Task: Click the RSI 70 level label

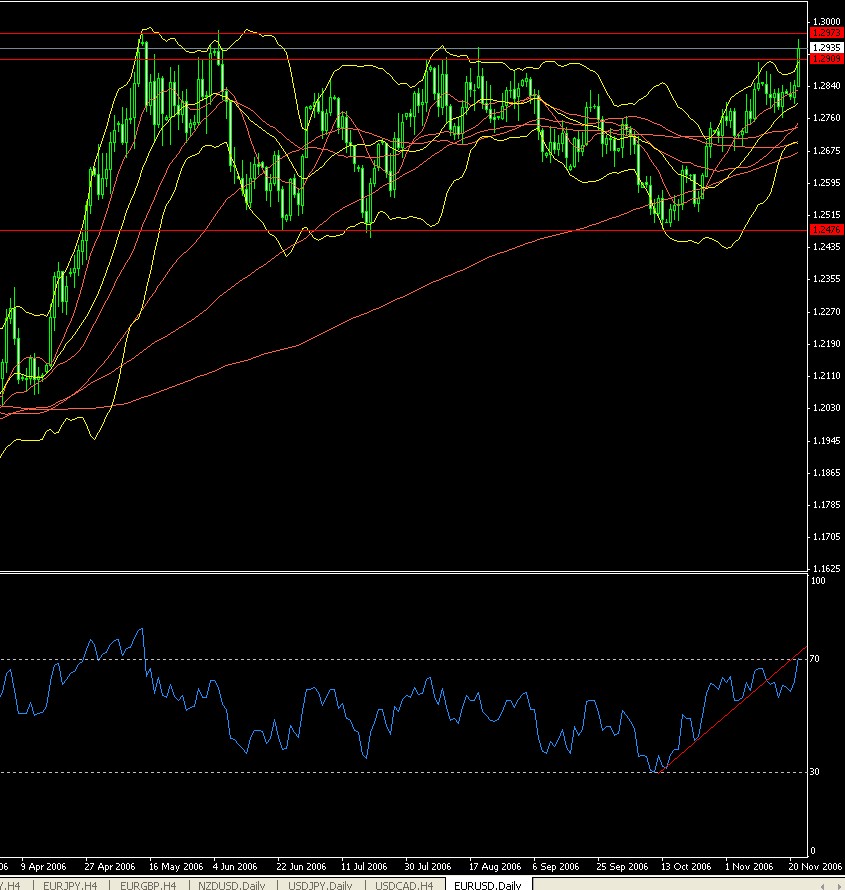Action: [814, 659]
